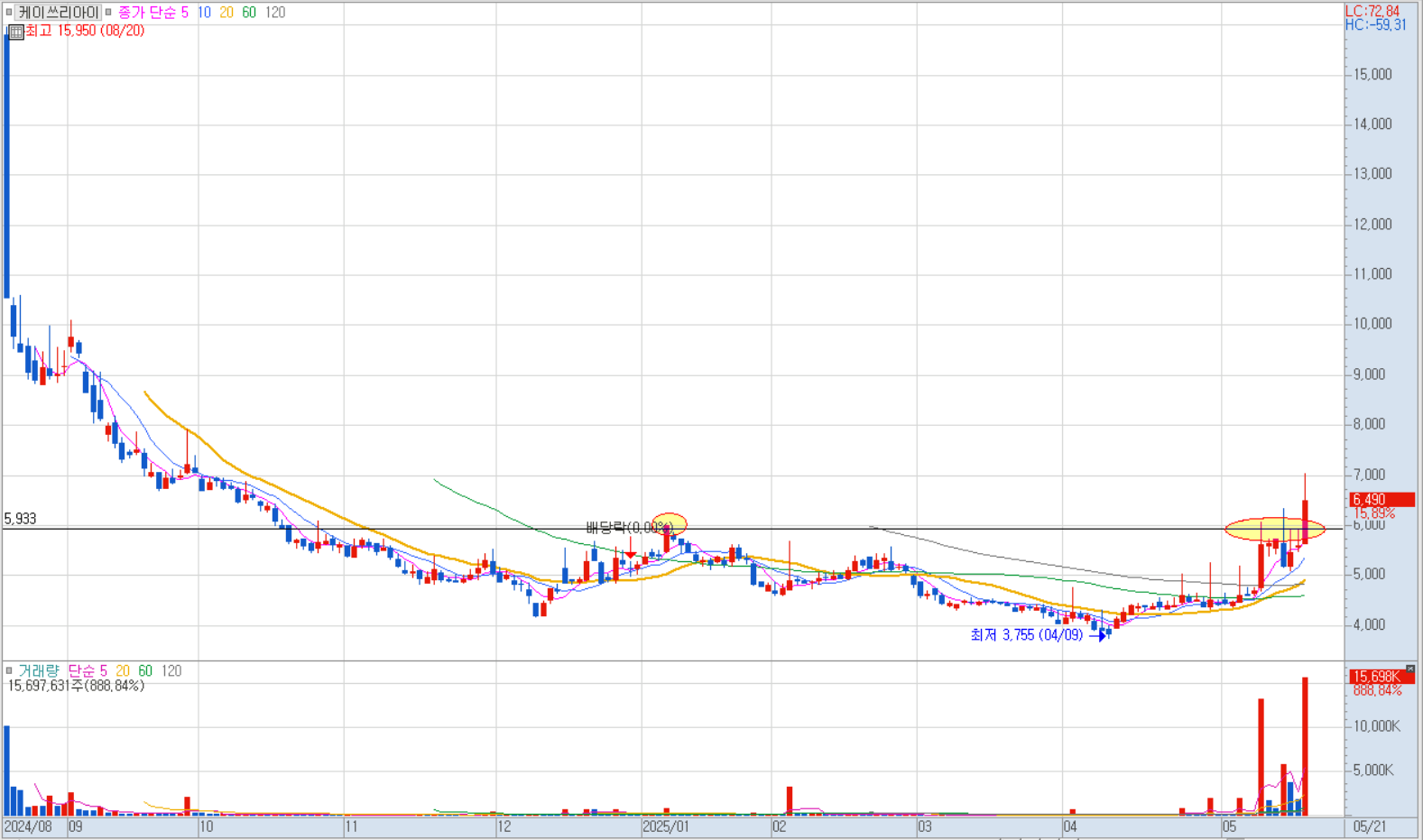Select the gray 120 volume average label
This screenshot has width=1423, height=840.
click(x=171, y=671)
